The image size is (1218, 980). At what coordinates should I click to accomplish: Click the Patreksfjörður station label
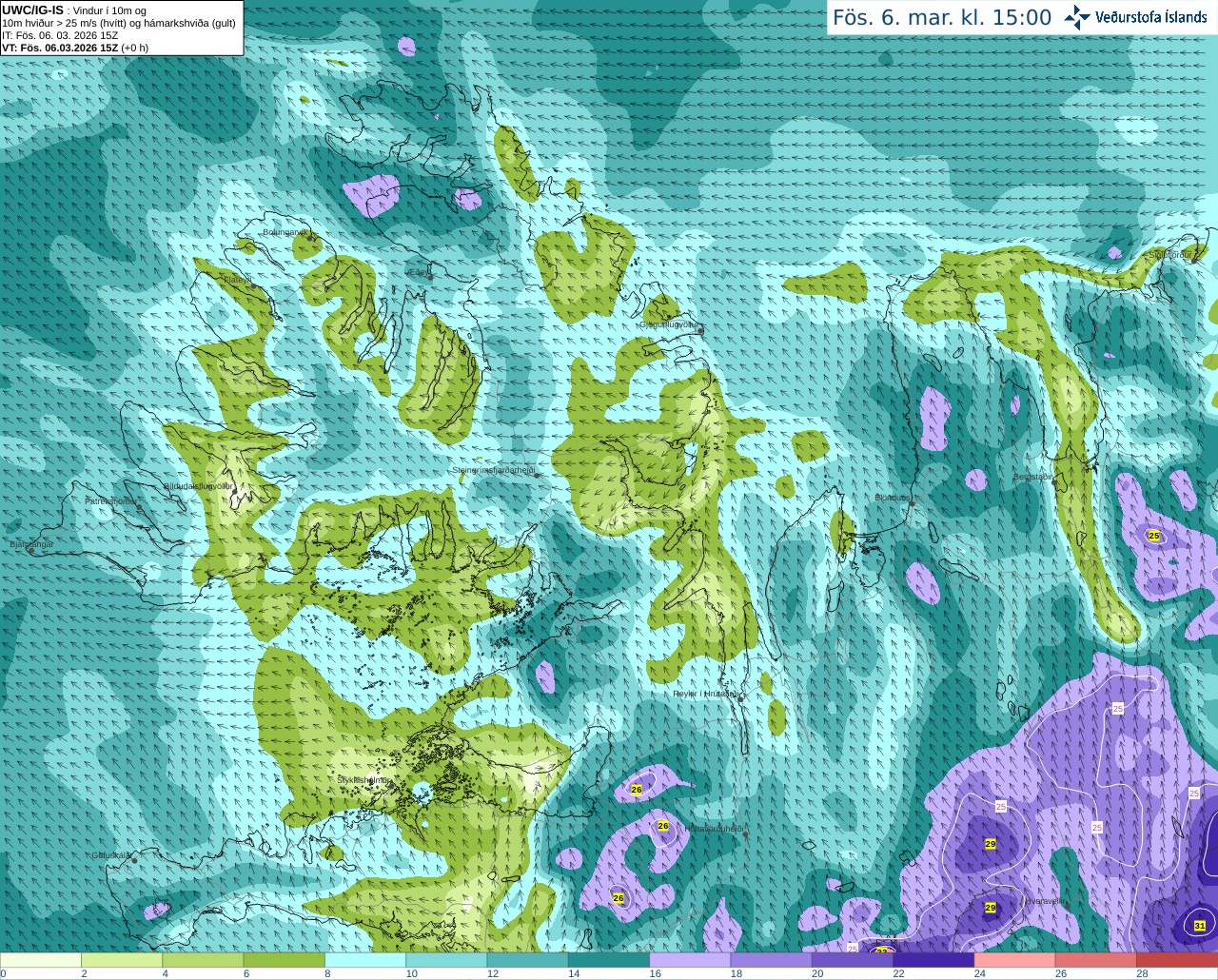click(x=111, y=500)
